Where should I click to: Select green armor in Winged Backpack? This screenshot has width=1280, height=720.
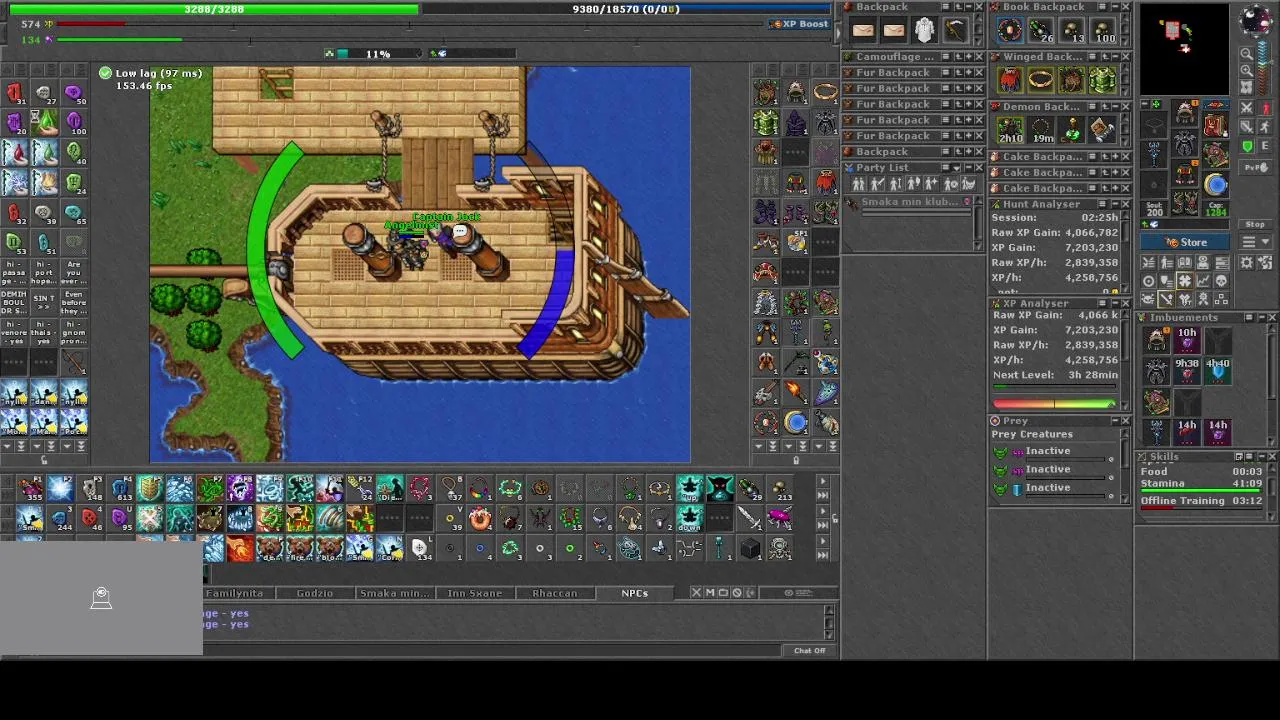(1102, 80)
